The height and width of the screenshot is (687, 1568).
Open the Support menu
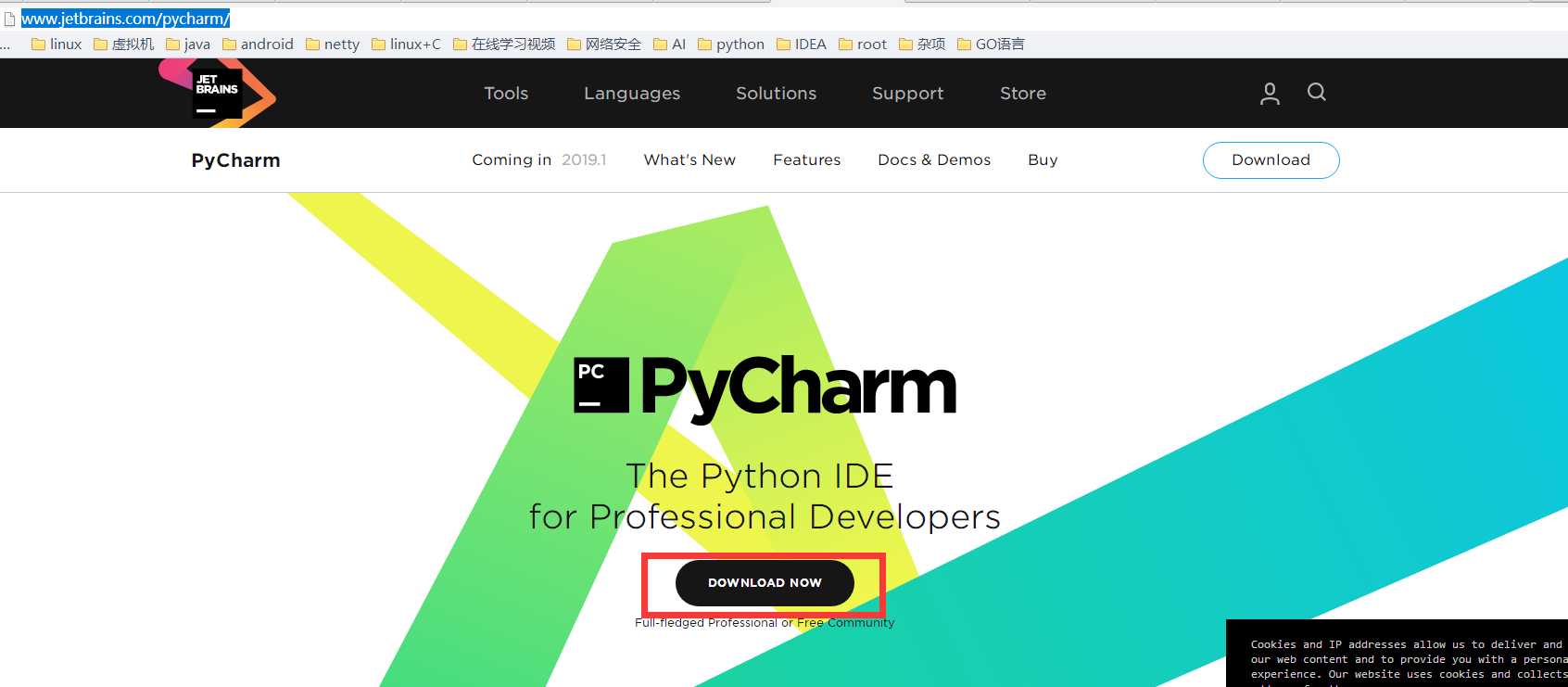[x=908, y=93]
